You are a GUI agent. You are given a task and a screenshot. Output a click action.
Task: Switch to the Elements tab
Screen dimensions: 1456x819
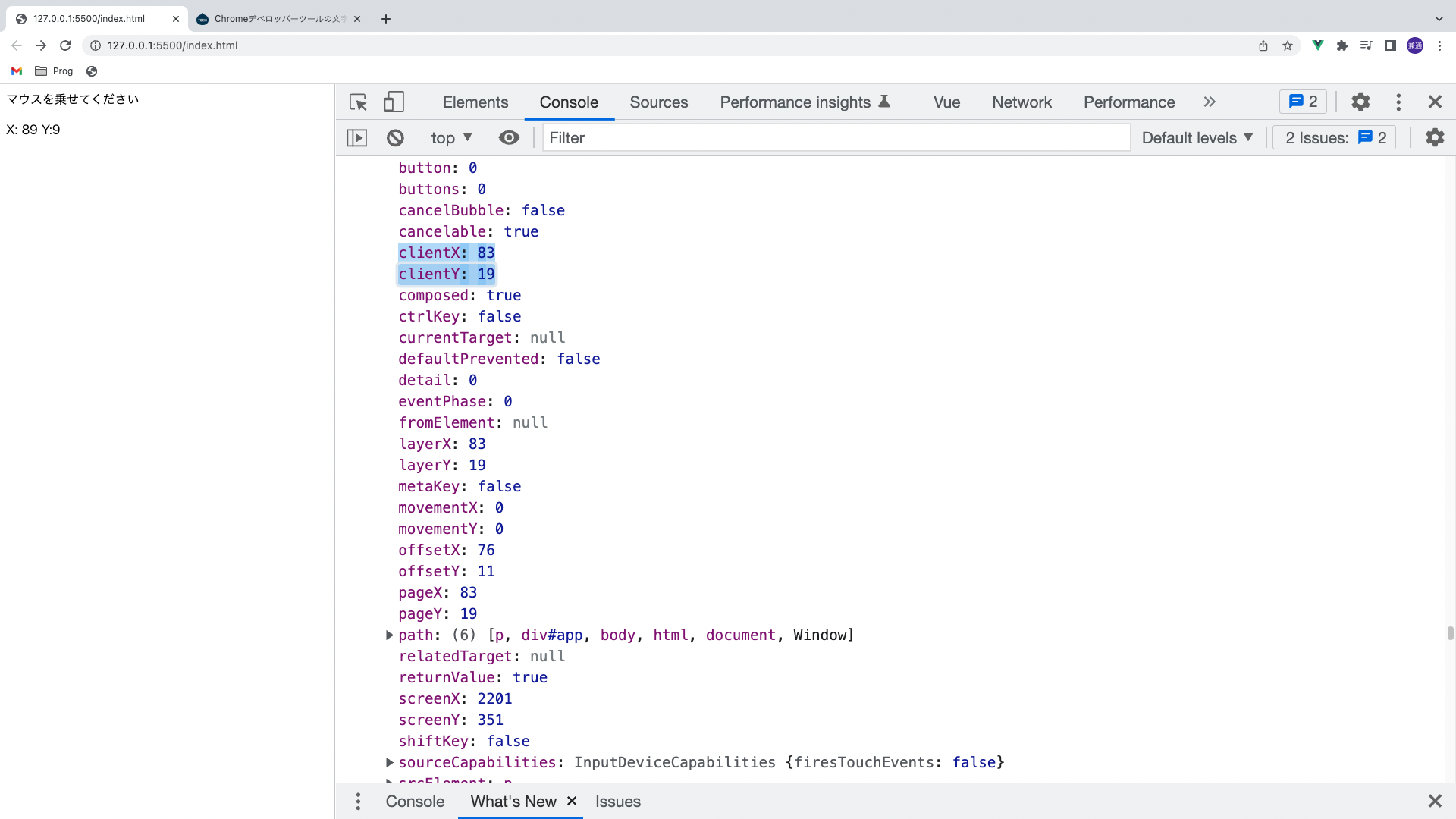click(x=475, y=102)
